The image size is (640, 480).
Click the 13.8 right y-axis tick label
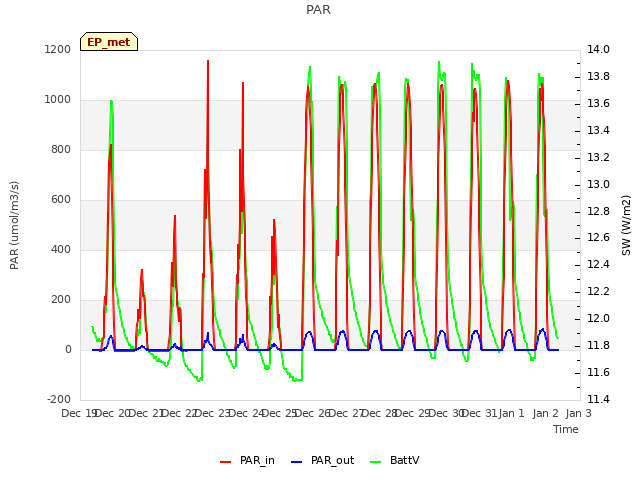[598, 77]
